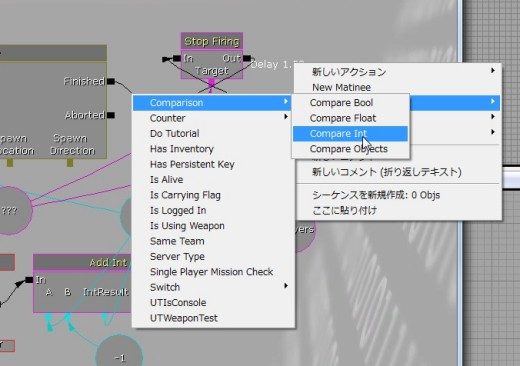Choose Is Logged In condition
The width and height of the screenshot is (520, 366).
213,210
